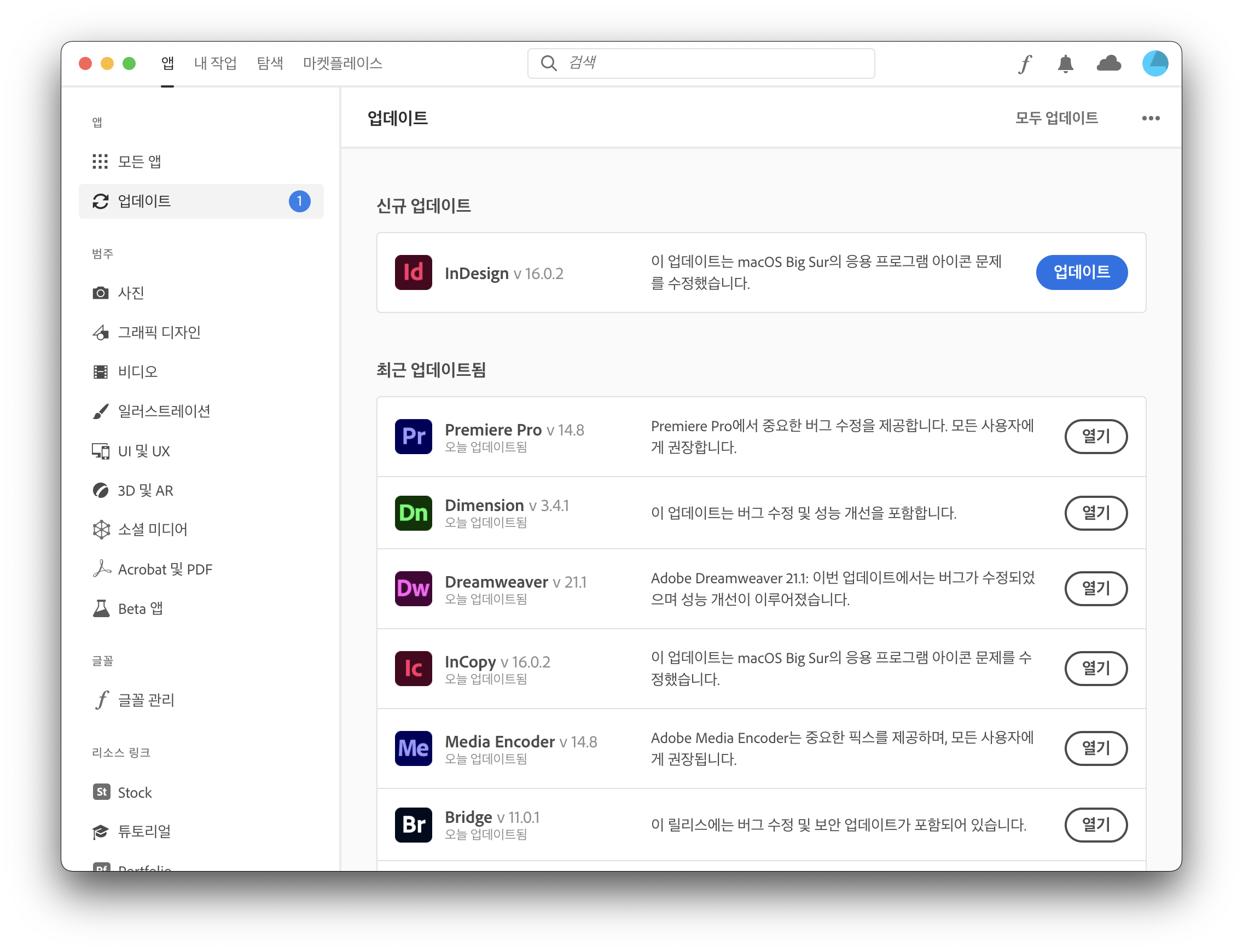The height and width of the screenshot is (952, 1243).
Task: Check the cloud sync status icon
Action: click(x=1108, y=63)
